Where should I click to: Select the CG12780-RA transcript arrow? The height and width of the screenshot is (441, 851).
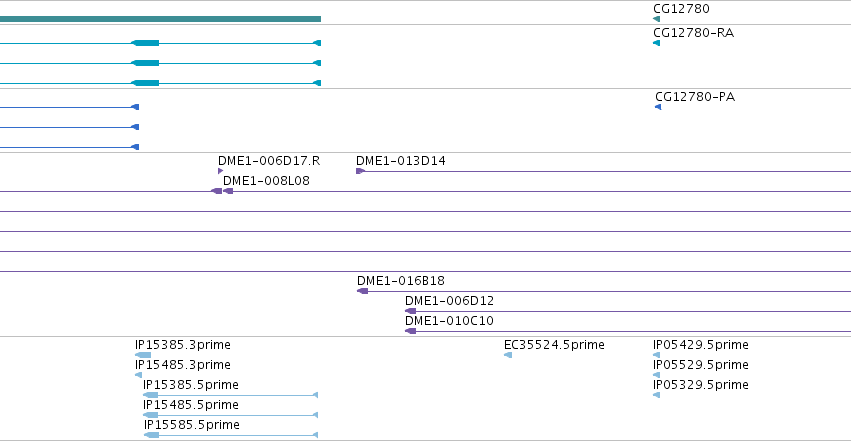657,43
